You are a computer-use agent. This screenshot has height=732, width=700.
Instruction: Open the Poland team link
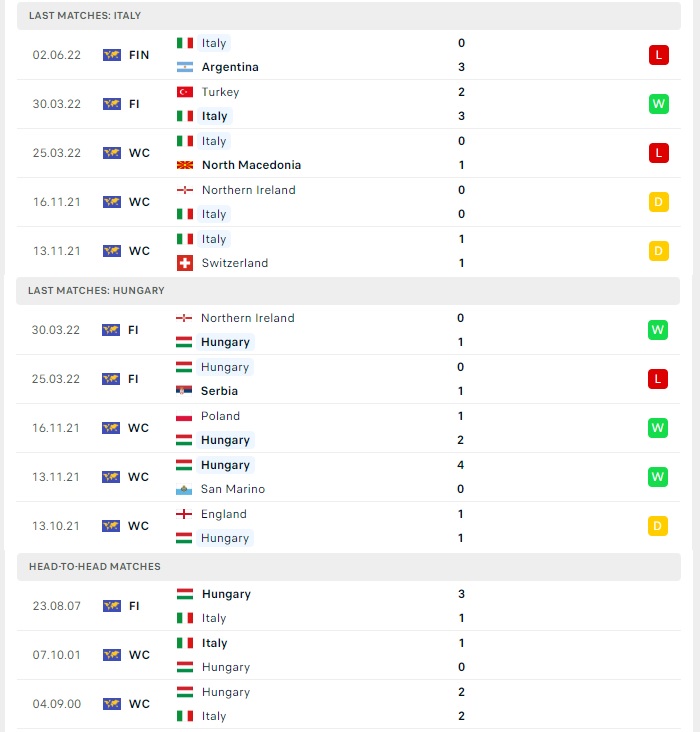pos(220,416)
